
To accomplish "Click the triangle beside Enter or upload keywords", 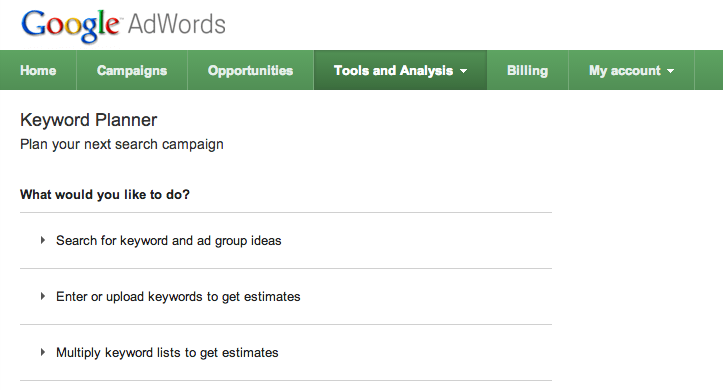I will (x=42, y=296).
